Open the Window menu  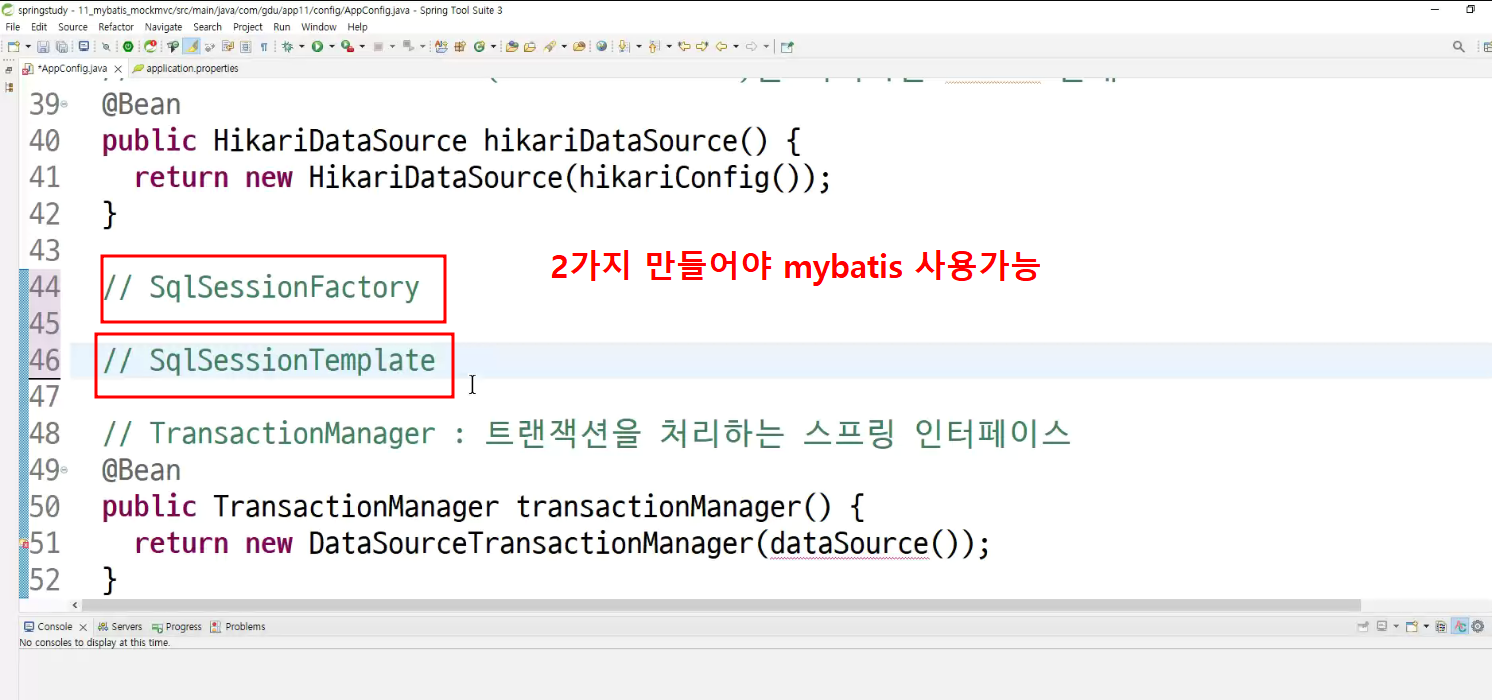[319, 27]
